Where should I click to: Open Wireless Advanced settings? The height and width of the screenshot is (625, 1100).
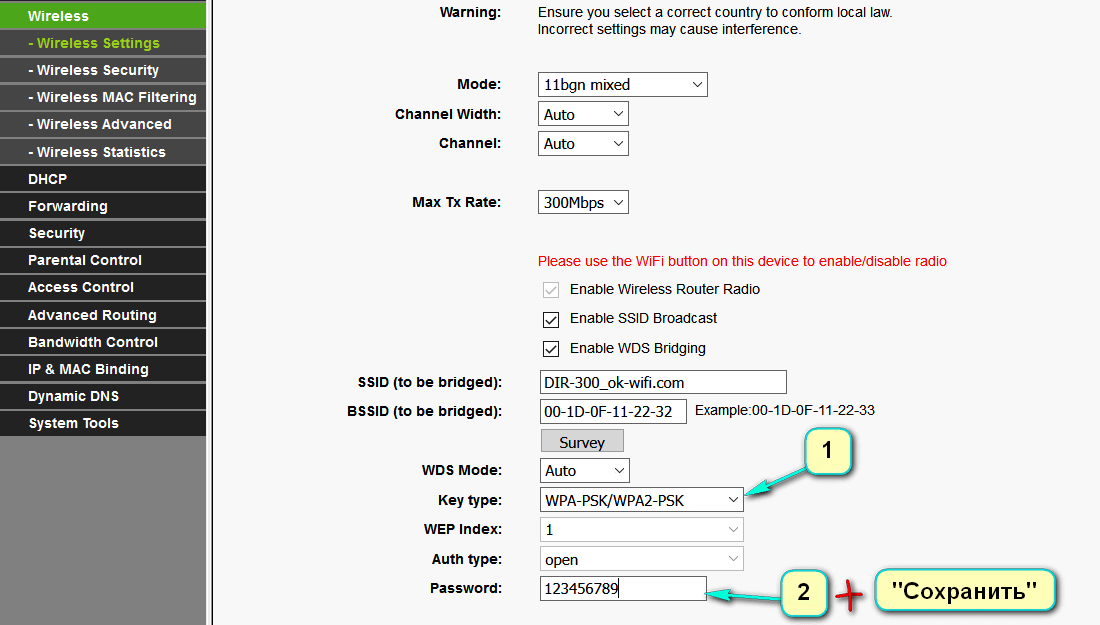(x=103, y=124)
